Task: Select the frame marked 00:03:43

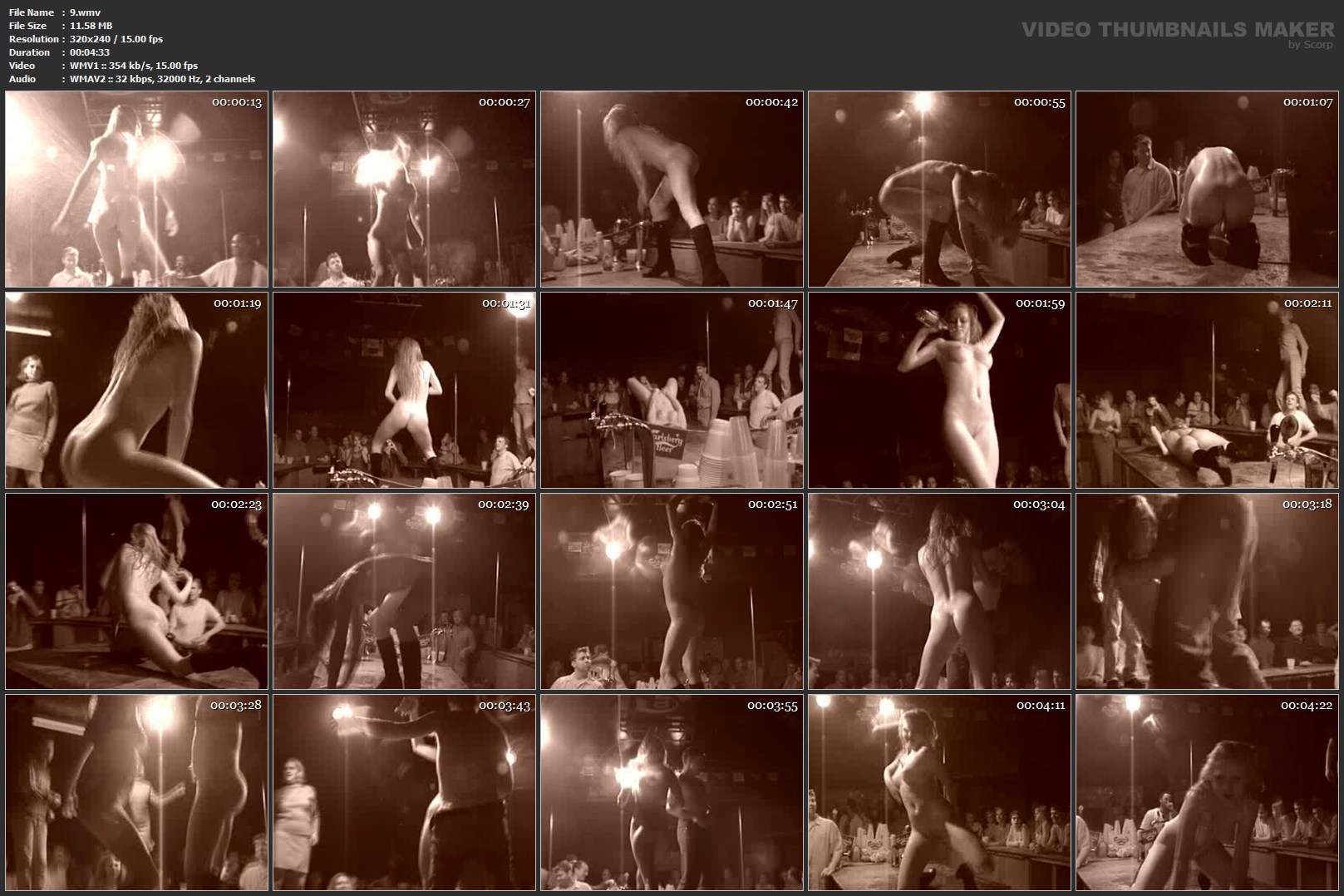Action: [404, 792]
